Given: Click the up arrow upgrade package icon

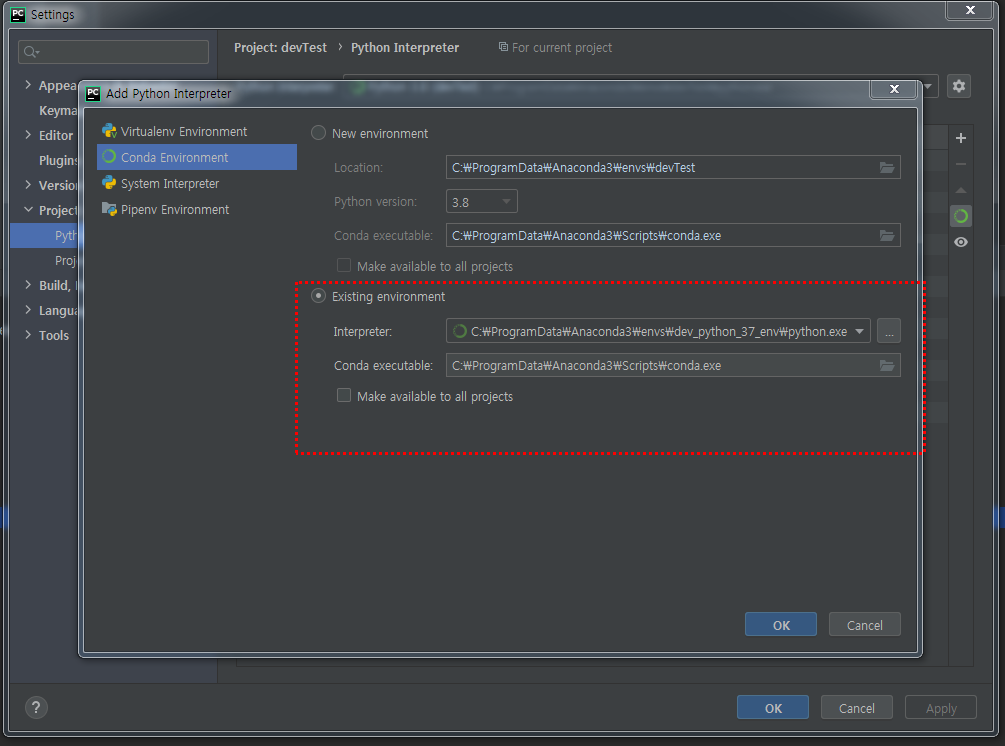Looking at the screenshot, I should (961, 190).
